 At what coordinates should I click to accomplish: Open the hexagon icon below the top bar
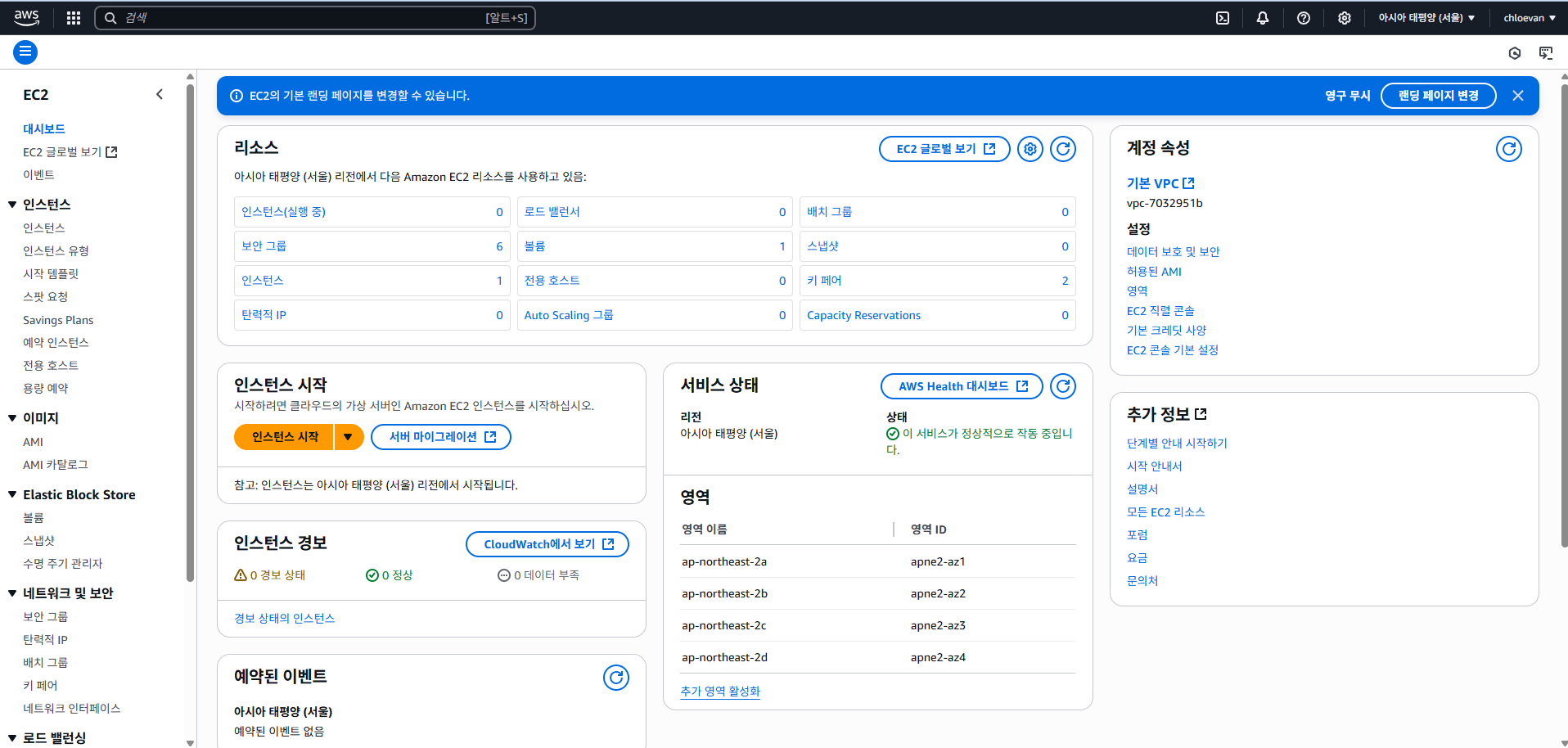(1515, 53)
